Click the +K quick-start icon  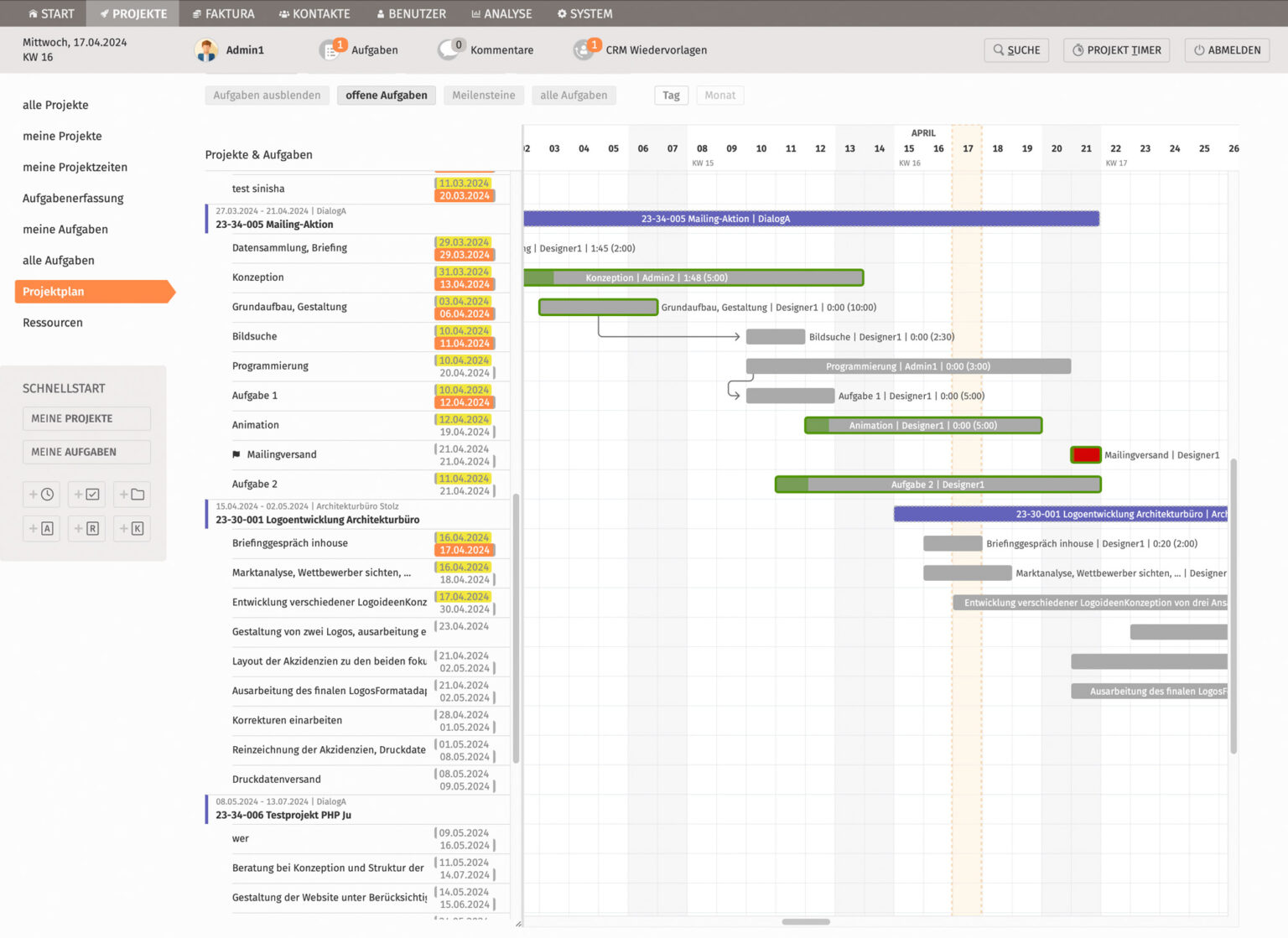tap(132, 528)
